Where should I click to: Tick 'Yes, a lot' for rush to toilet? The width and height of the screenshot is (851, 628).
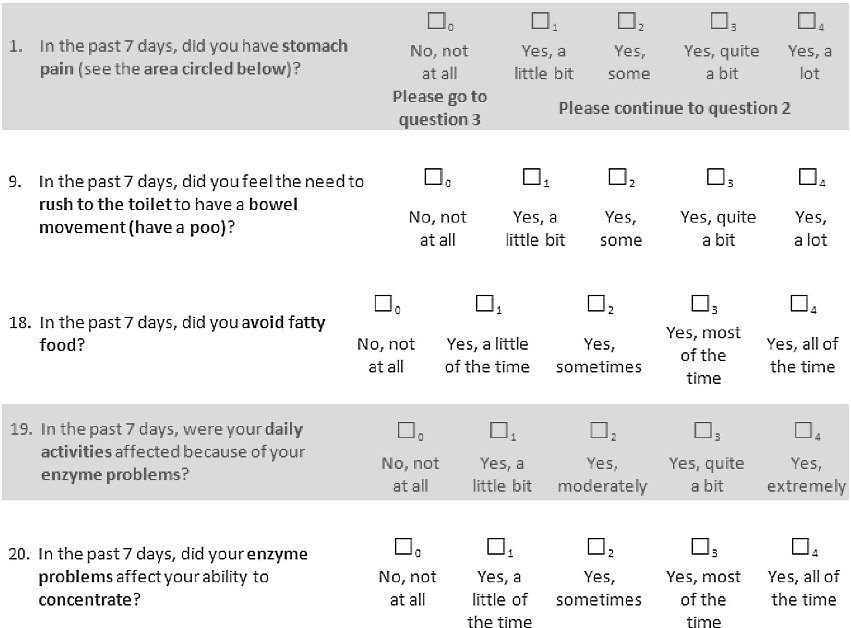807,177
